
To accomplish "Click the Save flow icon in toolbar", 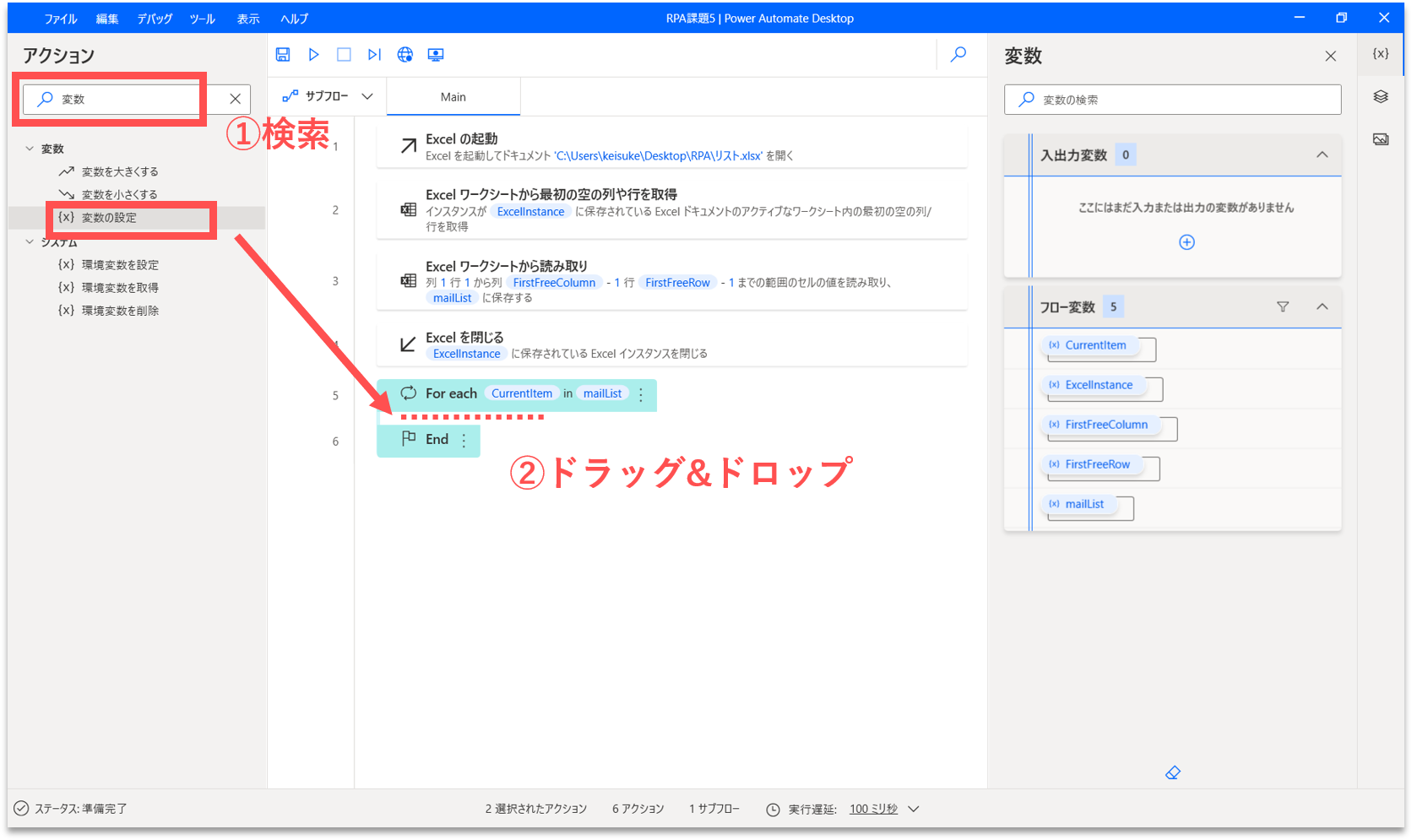I will pos(283,55).
